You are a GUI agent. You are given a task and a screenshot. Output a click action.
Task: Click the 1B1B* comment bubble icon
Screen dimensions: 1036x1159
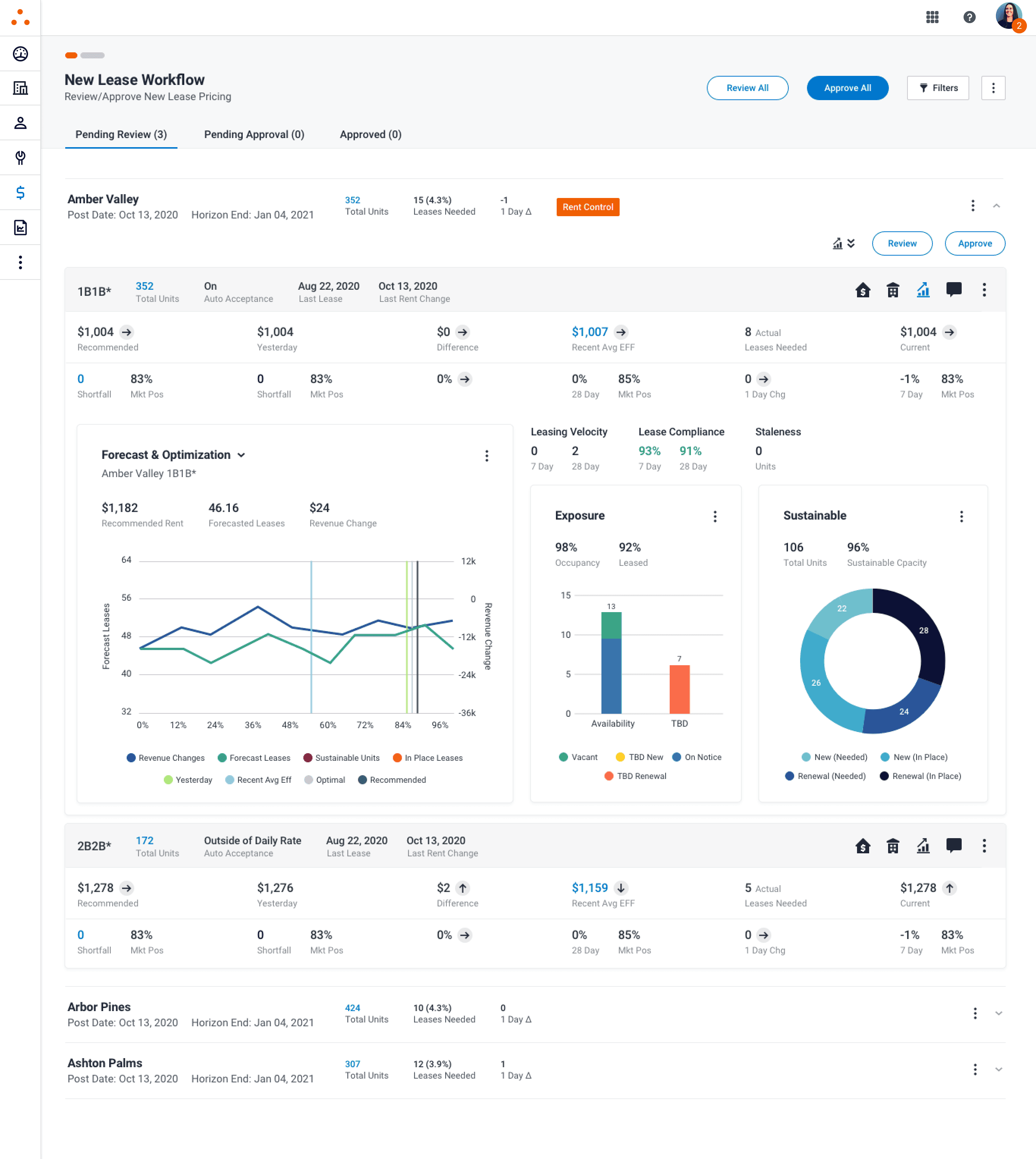pyautogui.click(x=953, y=290)
